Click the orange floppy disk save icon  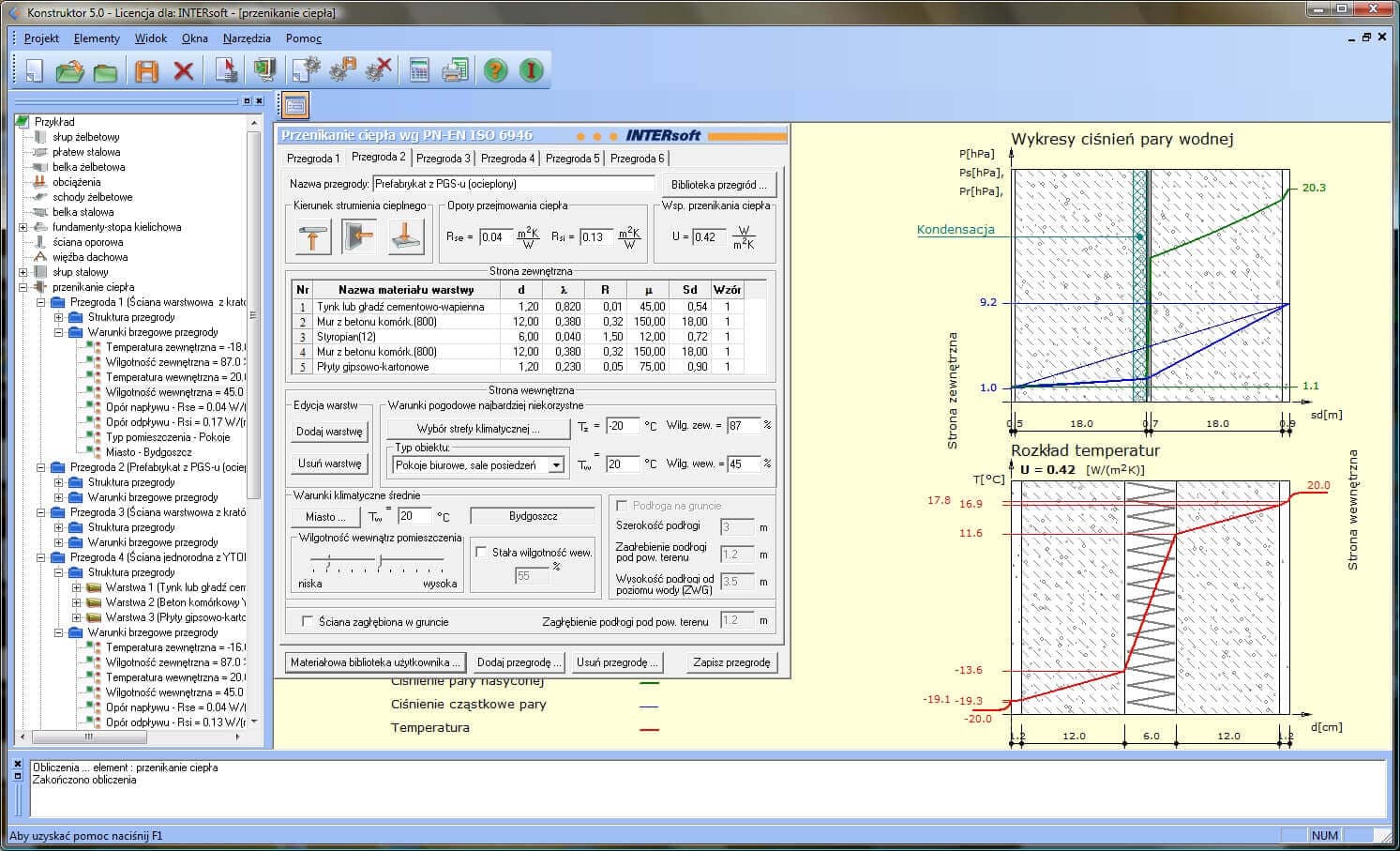point(146,70)
